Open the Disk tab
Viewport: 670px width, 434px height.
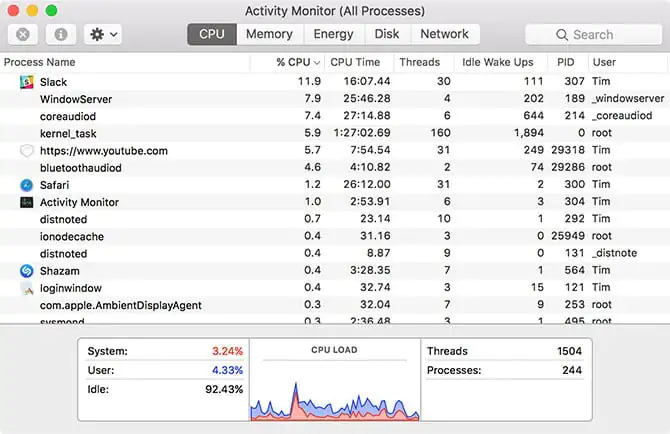[x=387, y=34]
